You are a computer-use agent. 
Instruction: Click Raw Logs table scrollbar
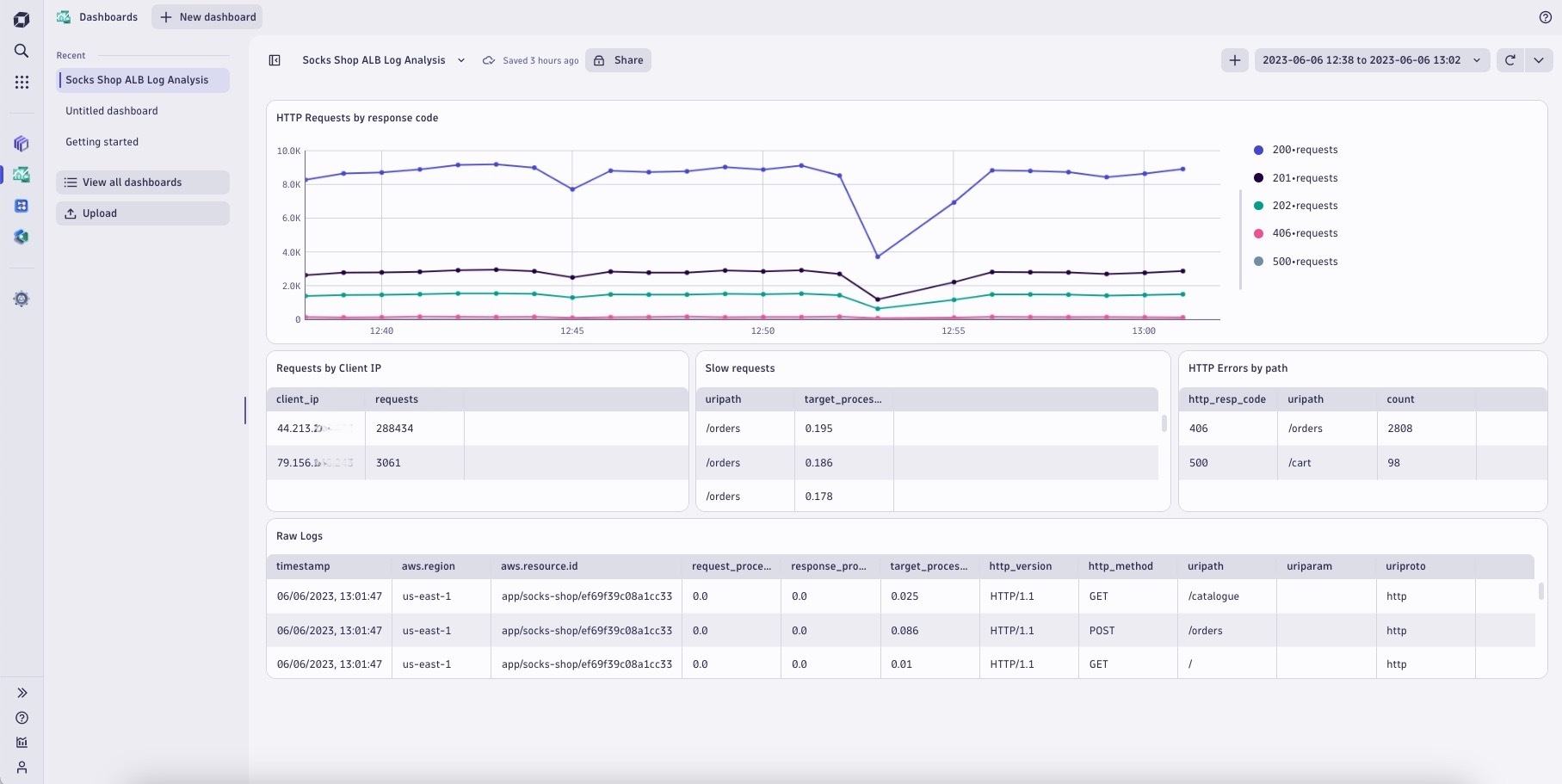1540,591
